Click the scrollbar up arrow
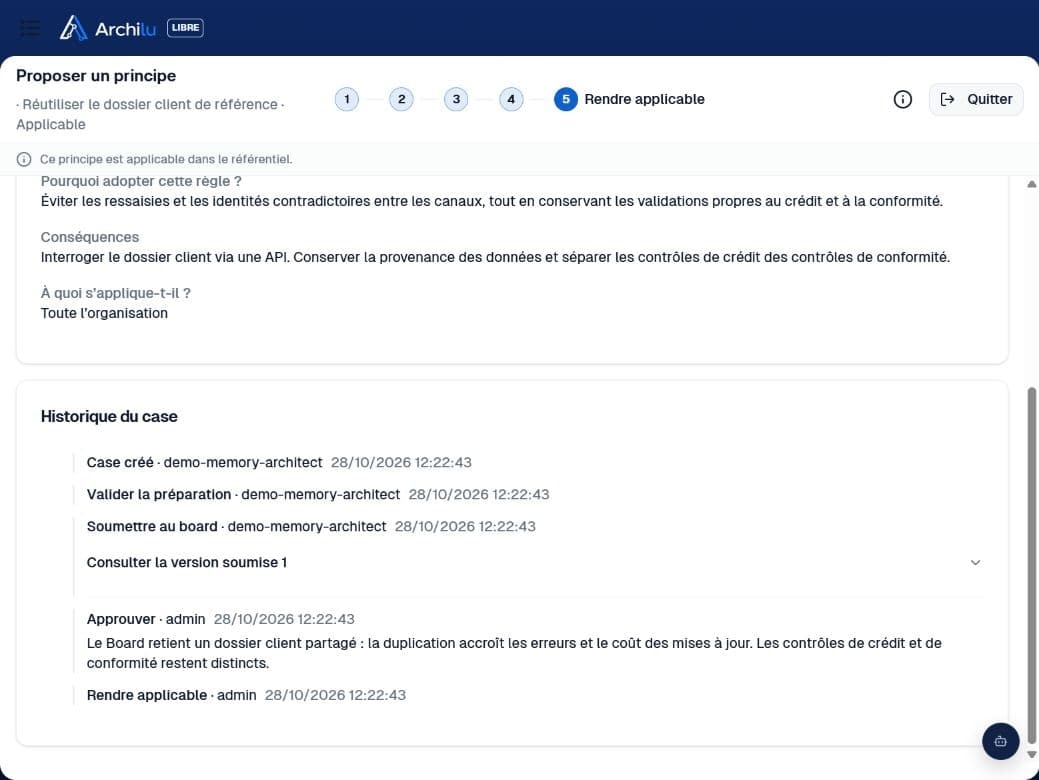The width and height of the screenshot is (1039, 780). coord(1032,184)
